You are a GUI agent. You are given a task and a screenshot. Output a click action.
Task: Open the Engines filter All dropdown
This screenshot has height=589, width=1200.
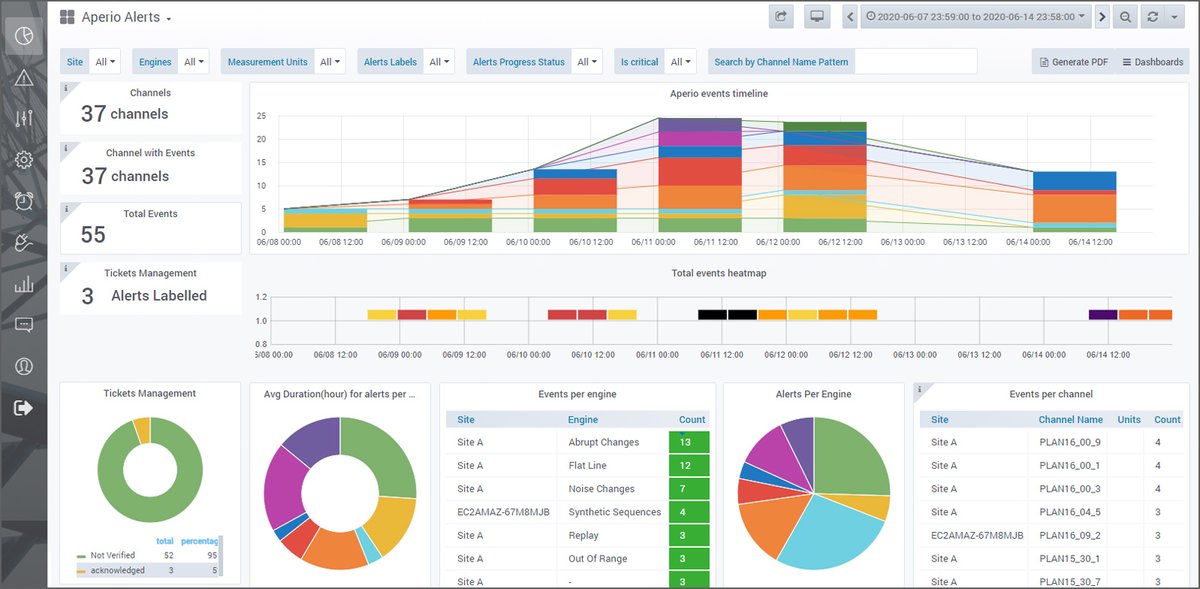(194, 62)
